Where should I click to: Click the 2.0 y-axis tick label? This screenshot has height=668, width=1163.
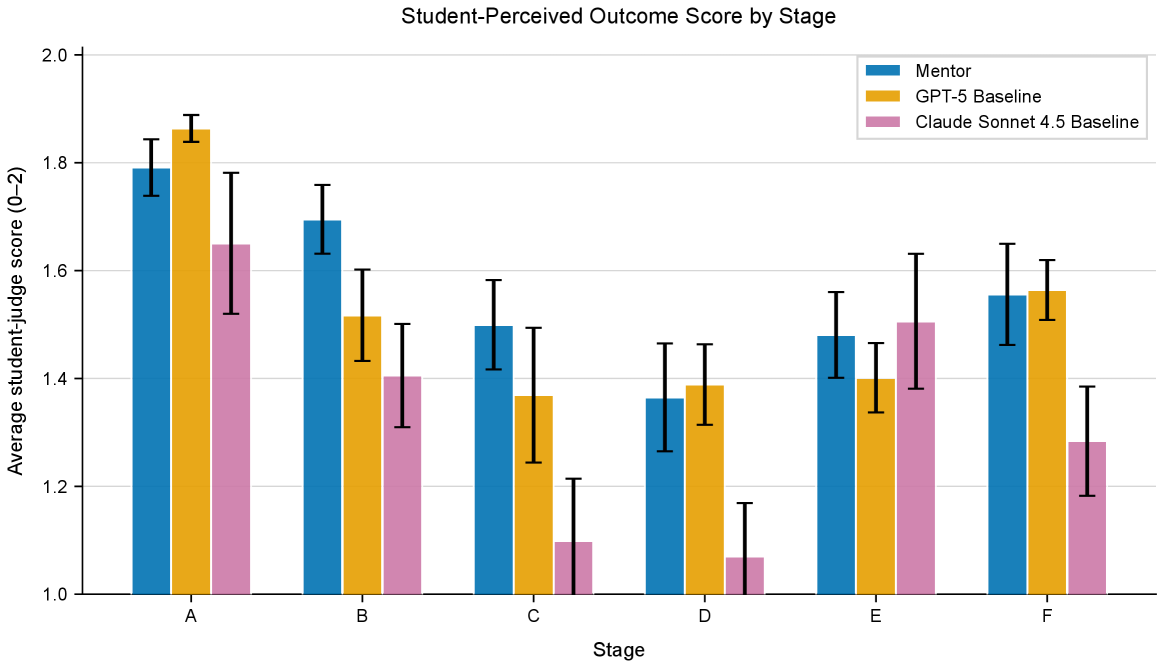(x=56, y=55)
